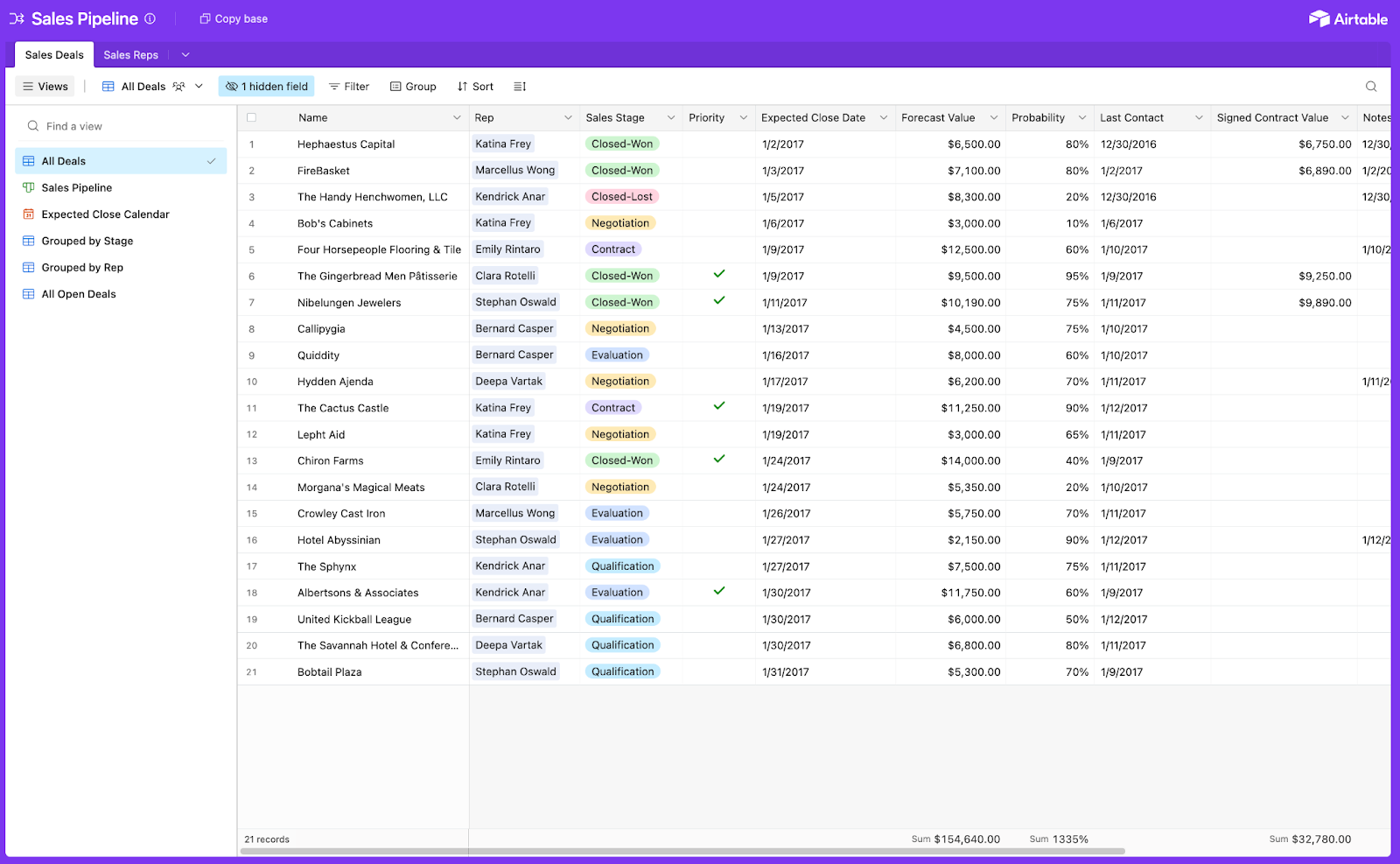Viewport: 1400px width, 864px height.
Task: Open the Name column dropdown arrow
Action: 457,117
